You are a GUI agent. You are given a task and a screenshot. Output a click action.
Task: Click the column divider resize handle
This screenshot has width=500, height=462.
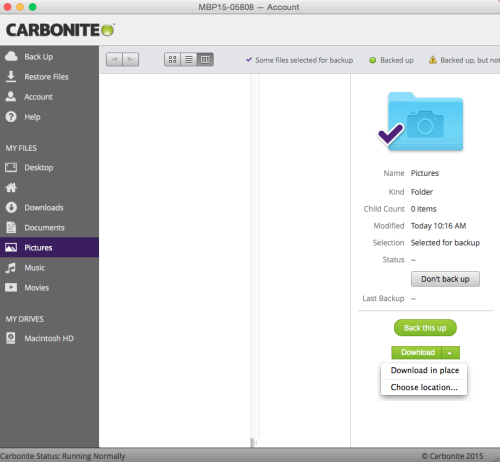click(255, 443)
